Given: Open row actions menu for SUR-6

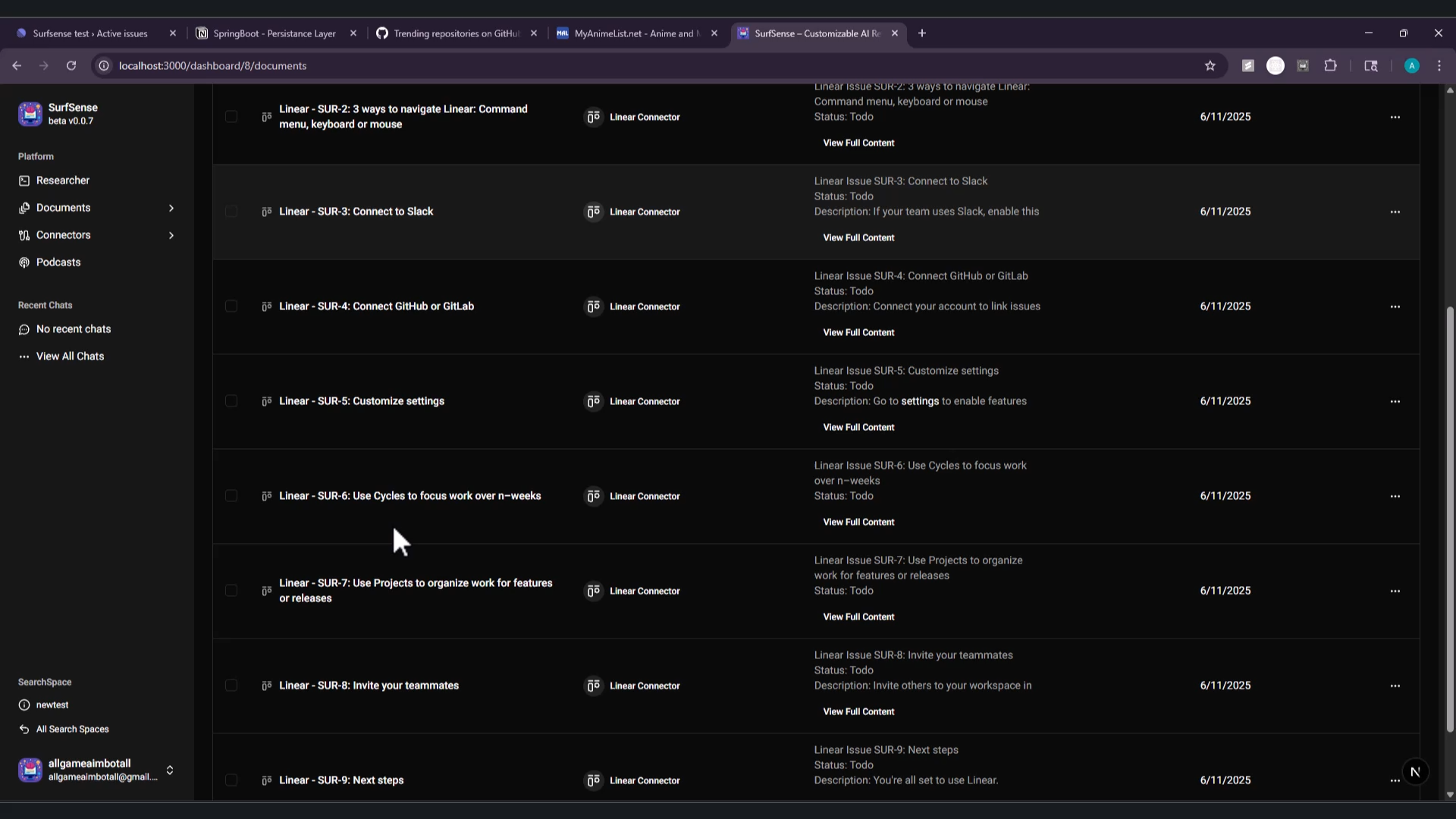Looking at the screenshot, I should (1395, 496).
